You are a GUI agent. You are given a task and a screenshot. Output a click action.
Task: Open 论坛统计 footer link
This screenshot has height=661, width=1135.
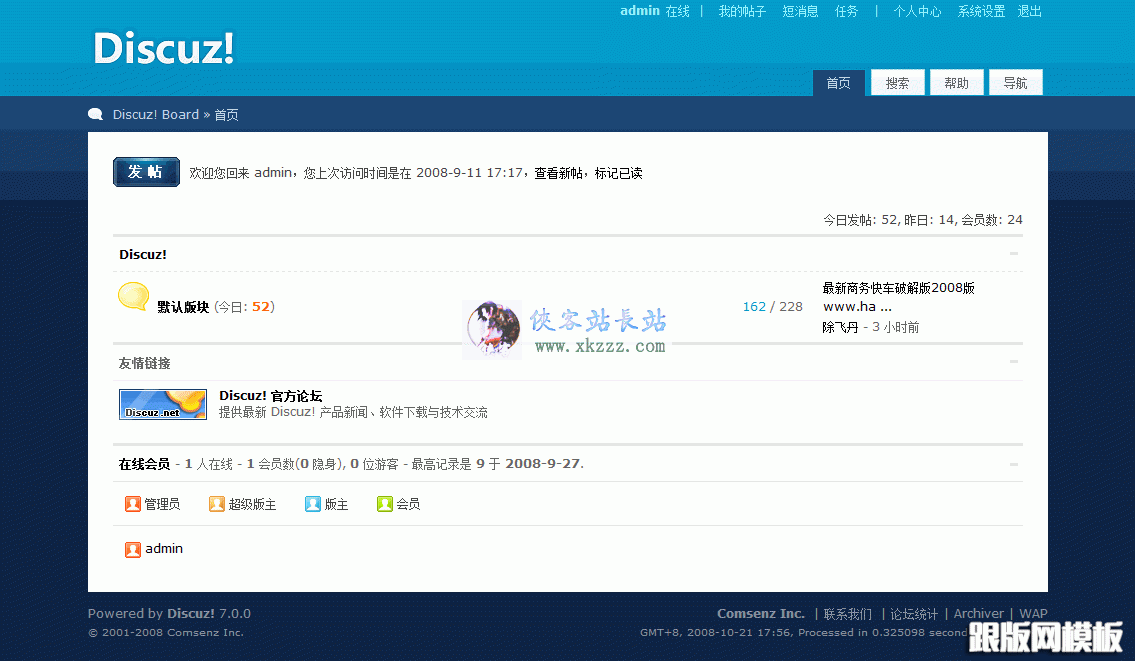tap(914, 614)
